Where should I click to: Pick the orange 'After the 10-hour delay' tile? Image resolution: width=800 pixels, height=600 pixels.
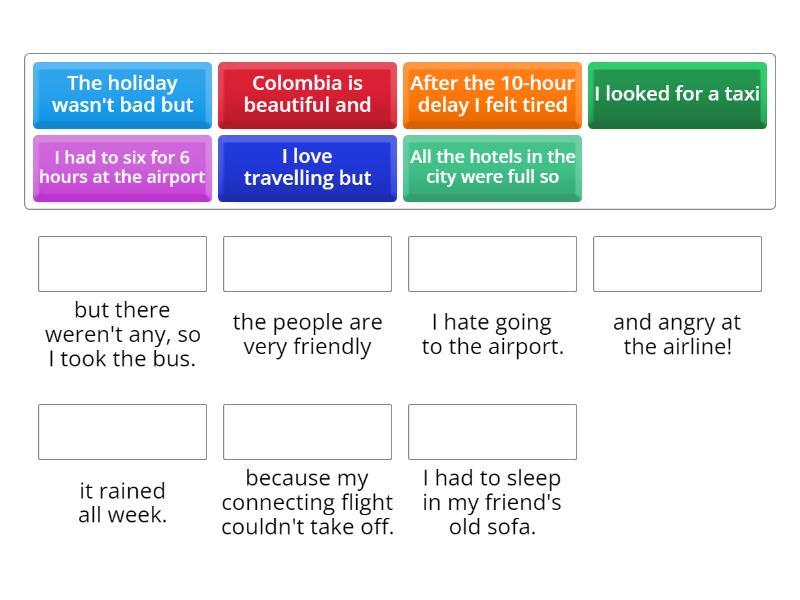[x=492, y=95]
